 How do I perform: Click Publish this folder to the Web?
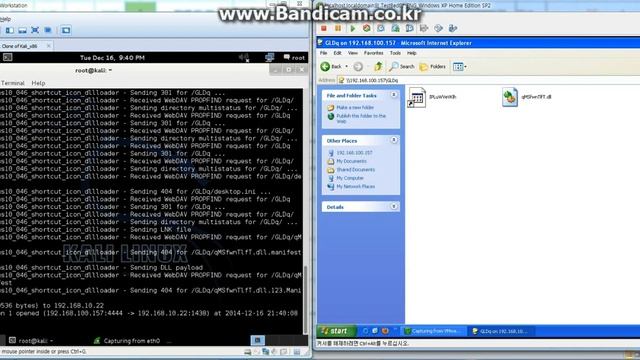pos(361,118)
